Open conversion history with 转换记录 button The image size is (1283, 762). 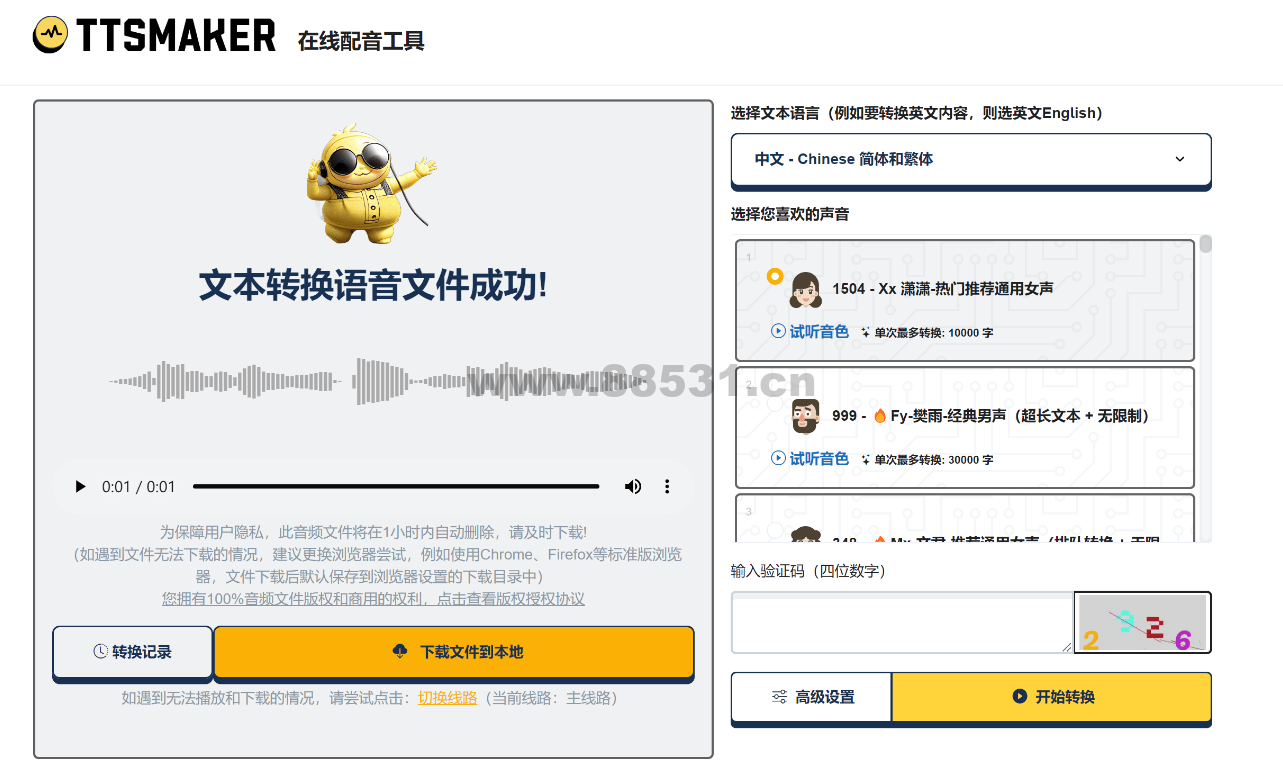coord(132,652)
